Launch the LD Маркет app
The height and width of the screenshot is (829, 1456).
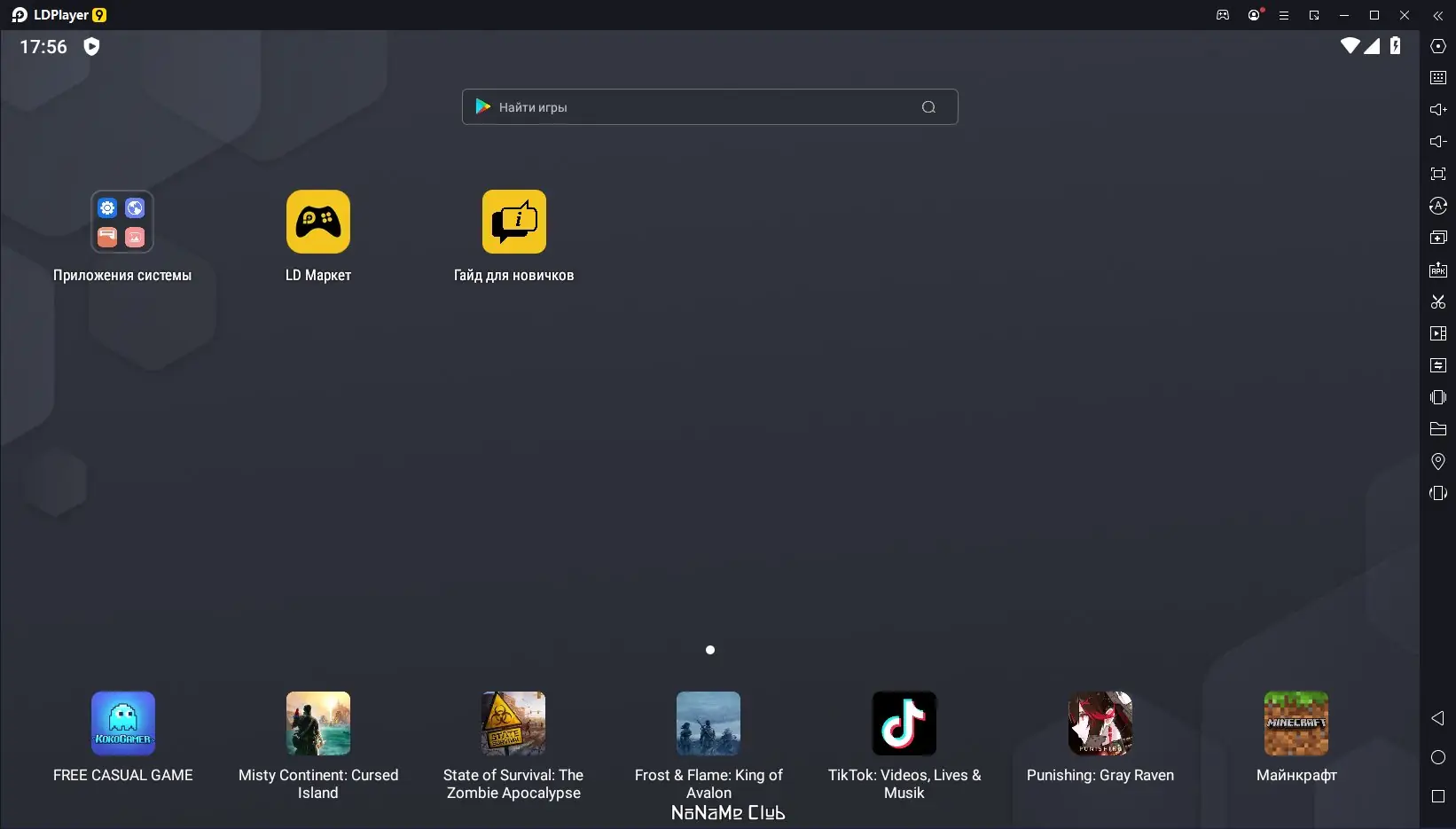tap(318, 222)
